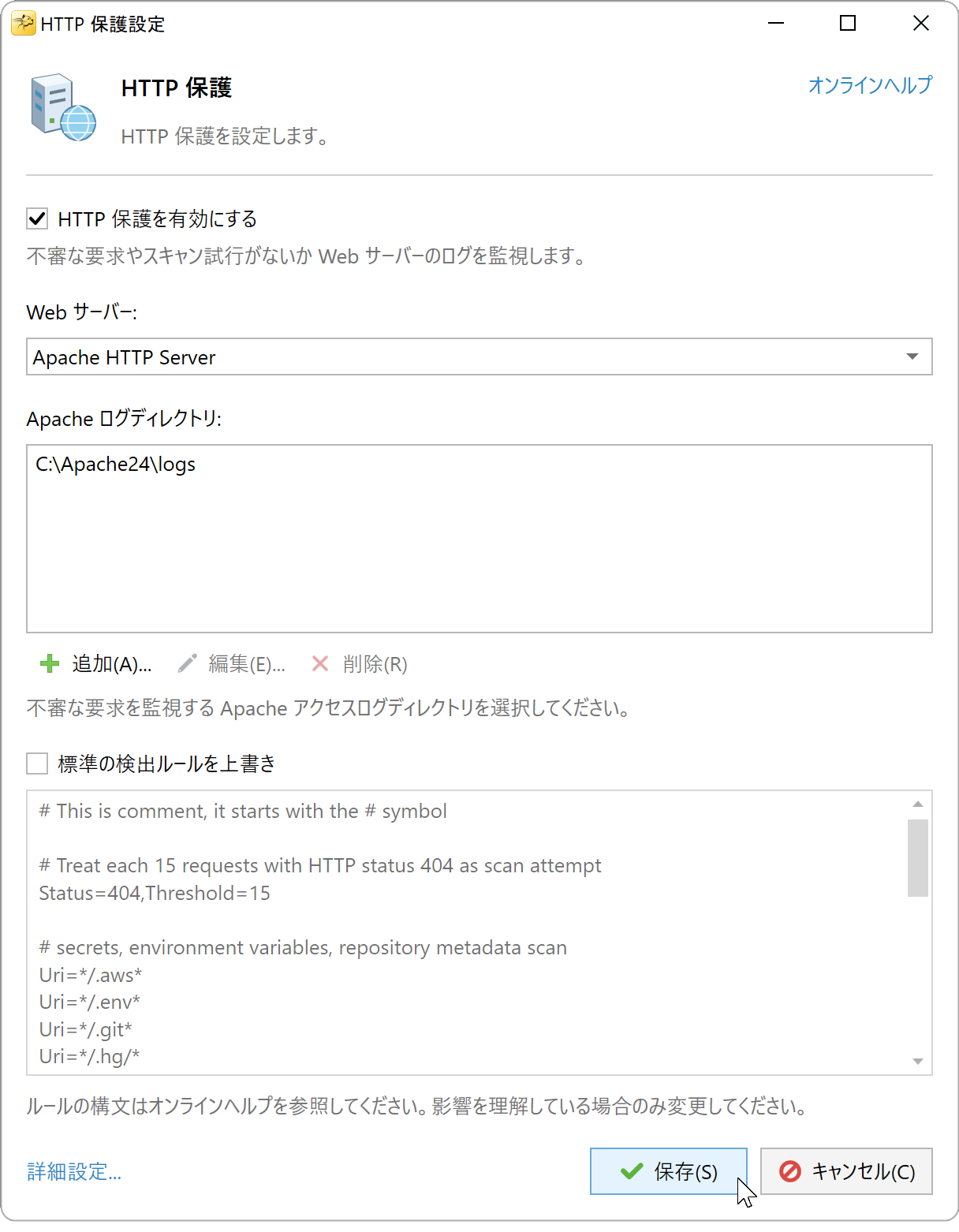The height and width of the screenshot is (1232, 959).
Task: Click the 保存(S) button
Action: point(669,1171)
